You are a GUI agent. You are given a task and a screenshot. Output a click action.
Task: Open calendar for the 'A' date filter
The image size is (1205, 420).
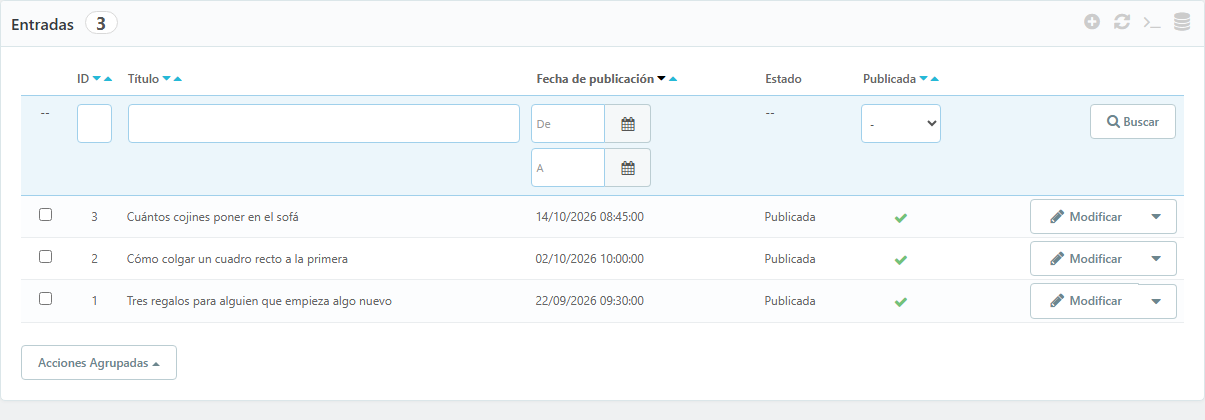pyautogui.click(x=628, y=168)
